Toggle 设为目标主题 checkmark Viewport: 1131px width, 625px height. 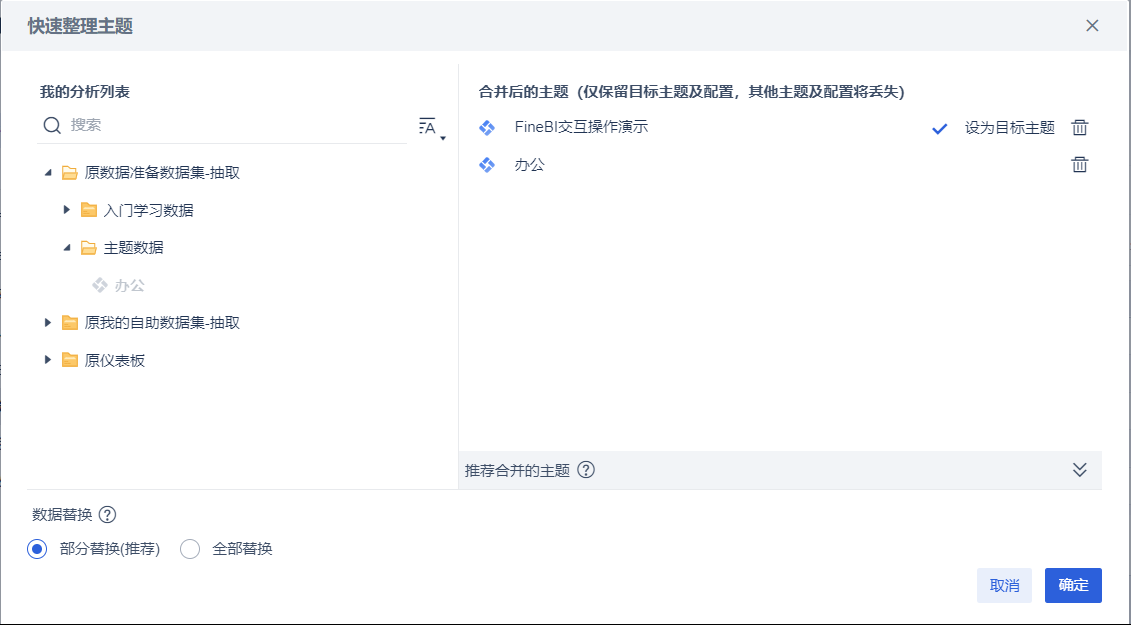click(x=939, y=128)
